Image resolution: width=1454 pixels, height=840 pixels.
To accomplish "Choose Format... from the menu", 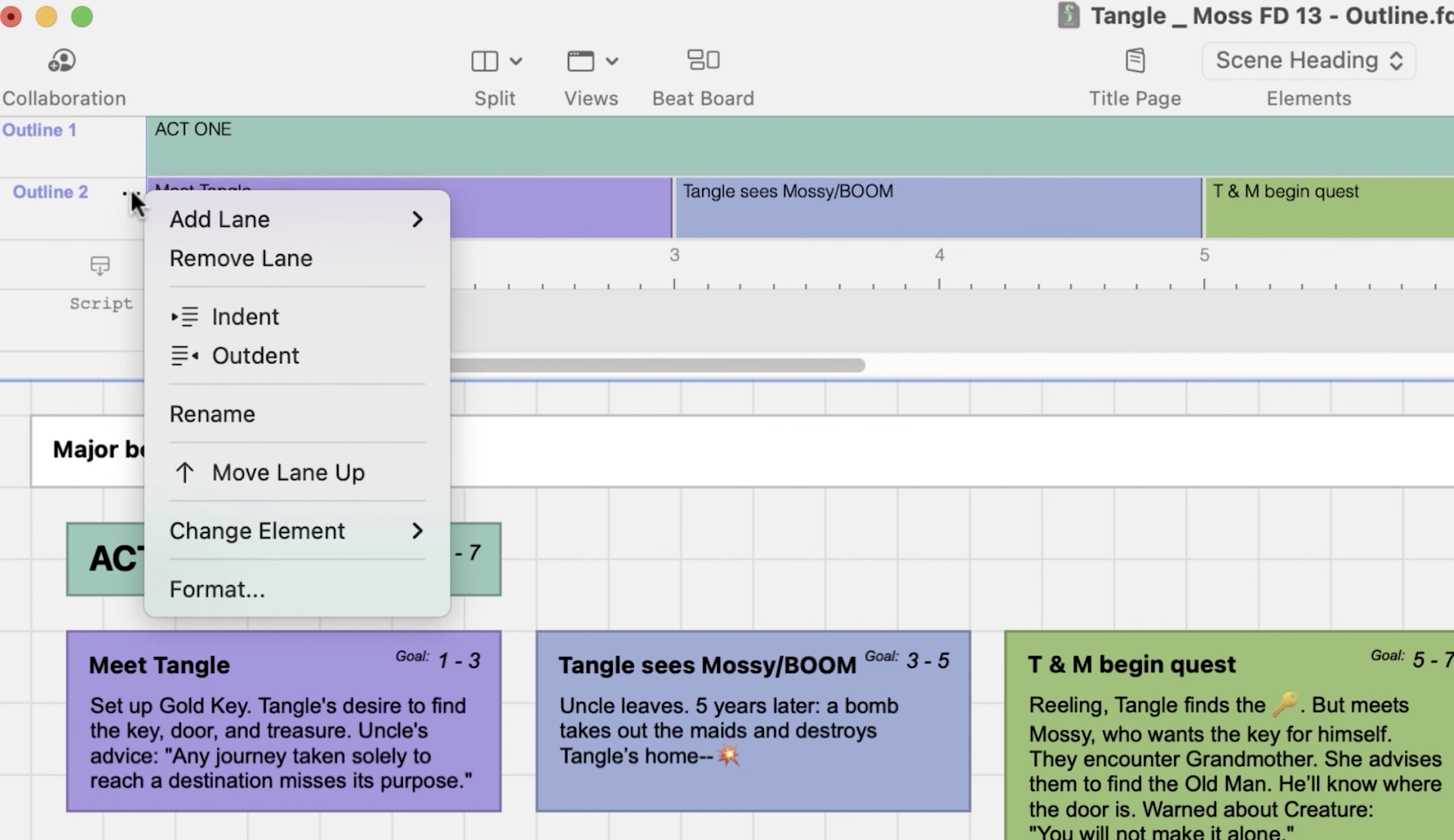I will (x=217, y=590).
